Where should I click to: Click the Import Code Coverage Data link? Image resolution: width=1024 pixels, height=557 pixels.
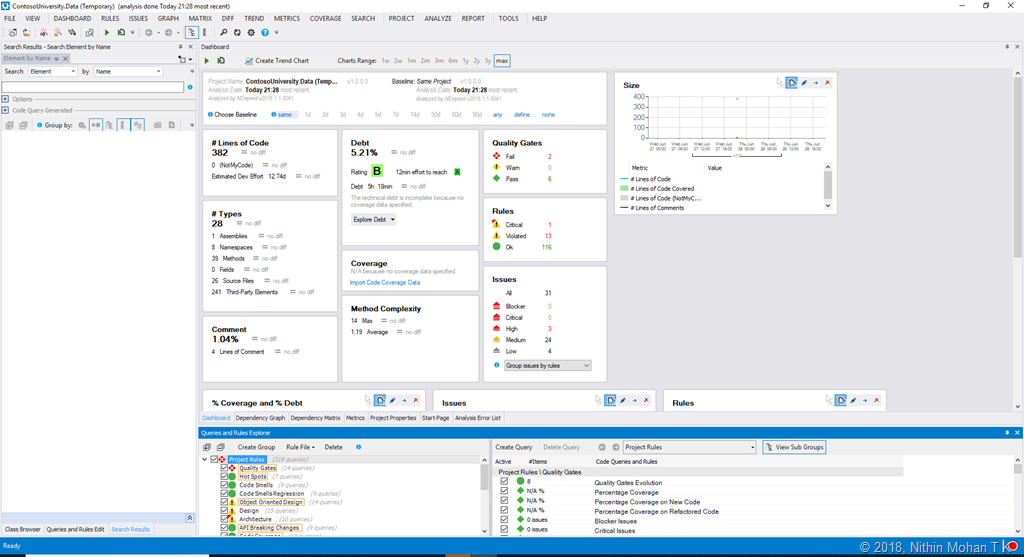(385, 283)
